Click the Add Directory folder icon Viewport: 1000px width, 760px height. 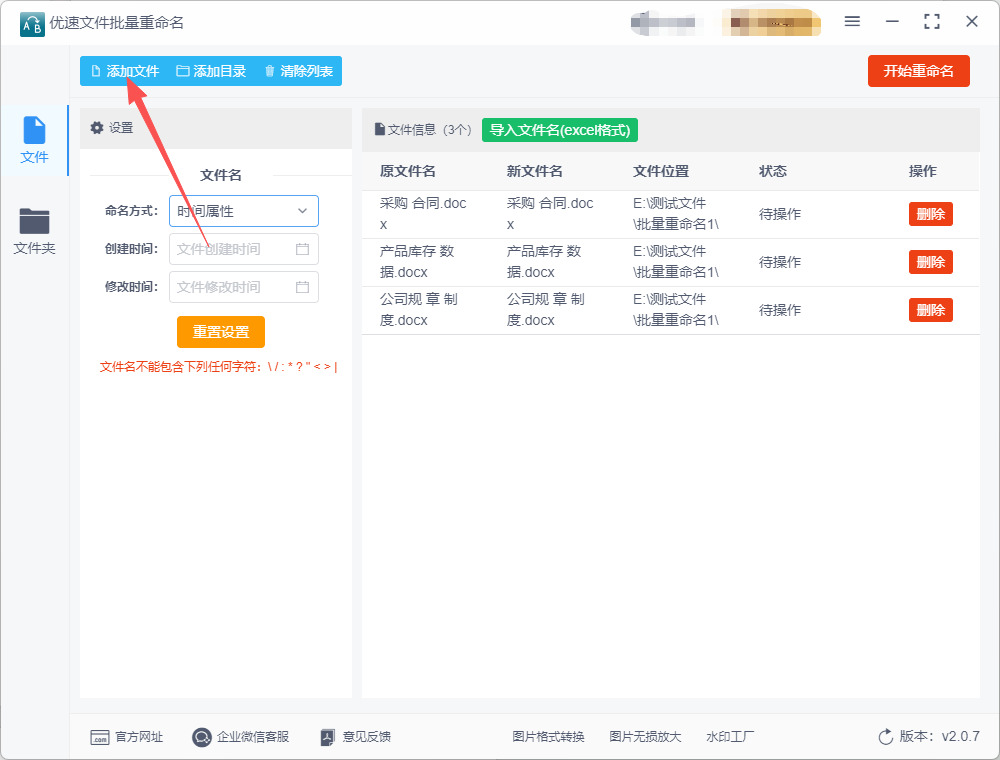(183, 71)
